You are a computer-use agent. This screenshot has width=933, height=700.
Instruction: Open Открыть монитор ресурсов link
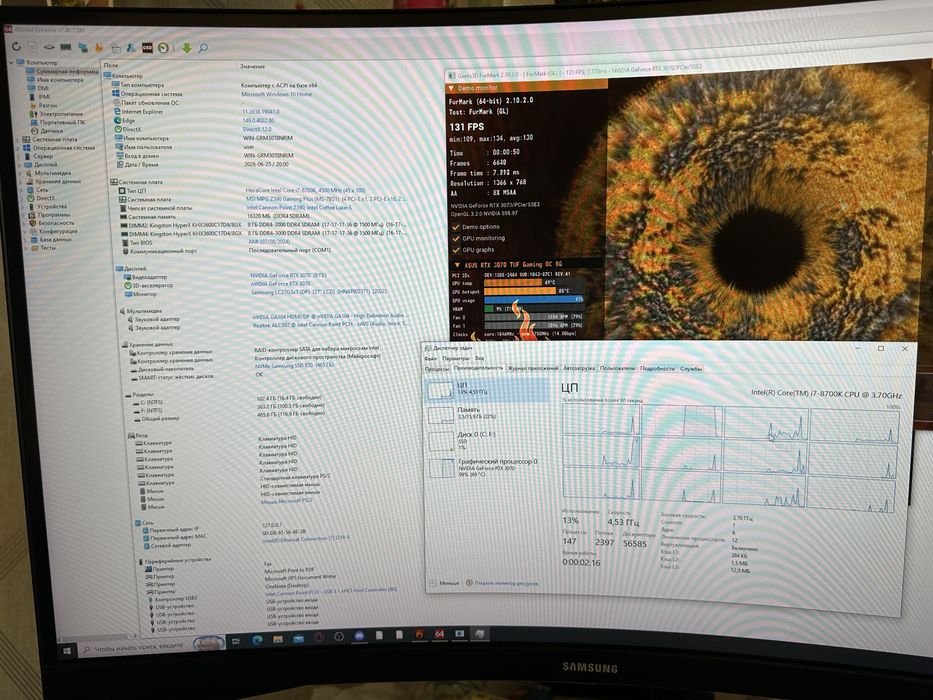pyautogui.click(x=502, y=583)
